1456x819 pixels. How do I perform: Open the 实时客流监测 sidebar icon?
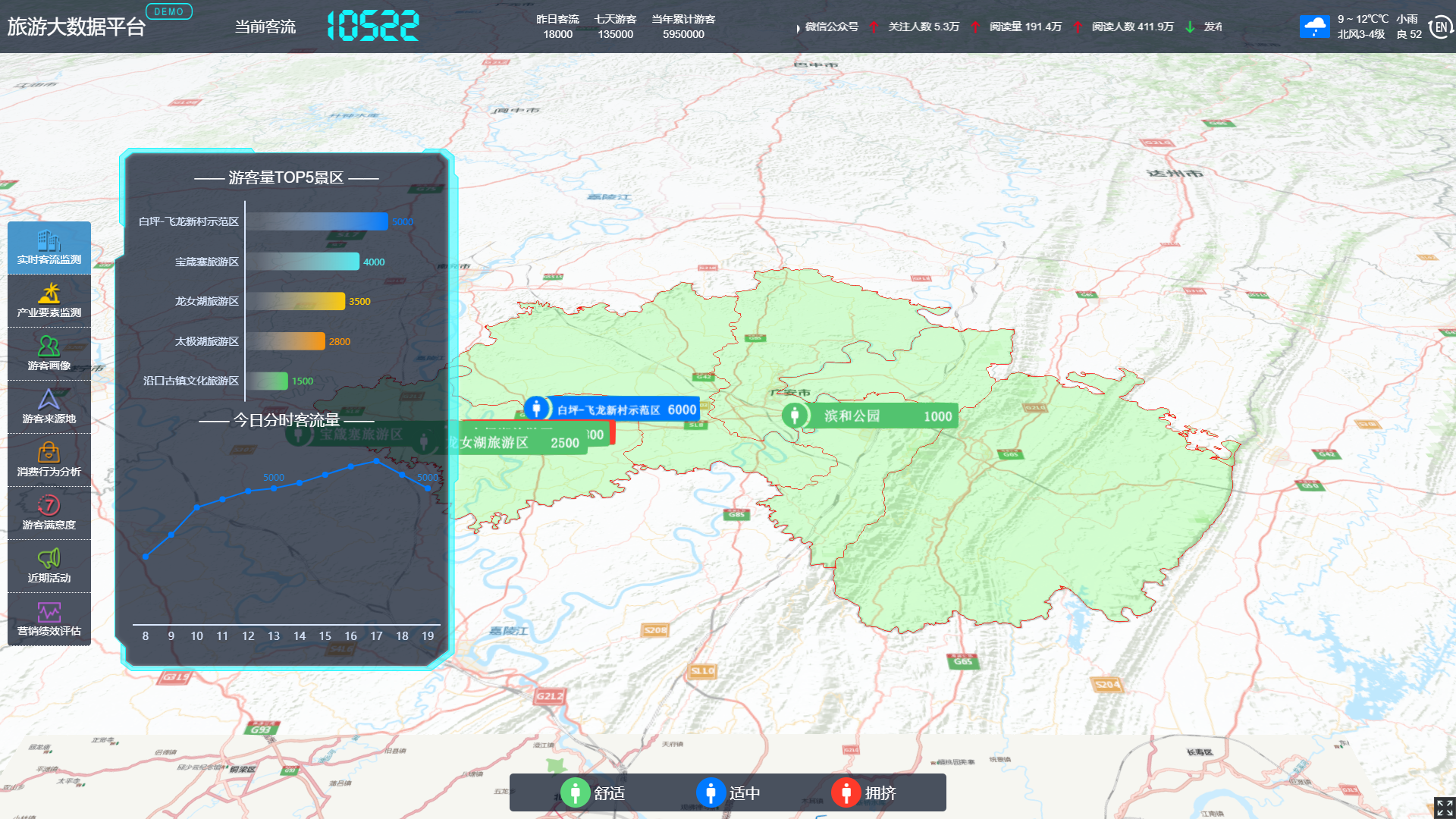[x=49, y=241]
